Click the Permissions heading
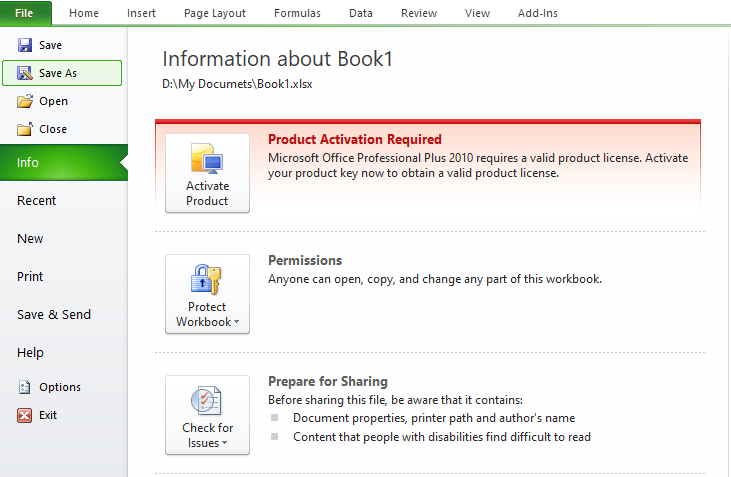 tap(305, 260)
